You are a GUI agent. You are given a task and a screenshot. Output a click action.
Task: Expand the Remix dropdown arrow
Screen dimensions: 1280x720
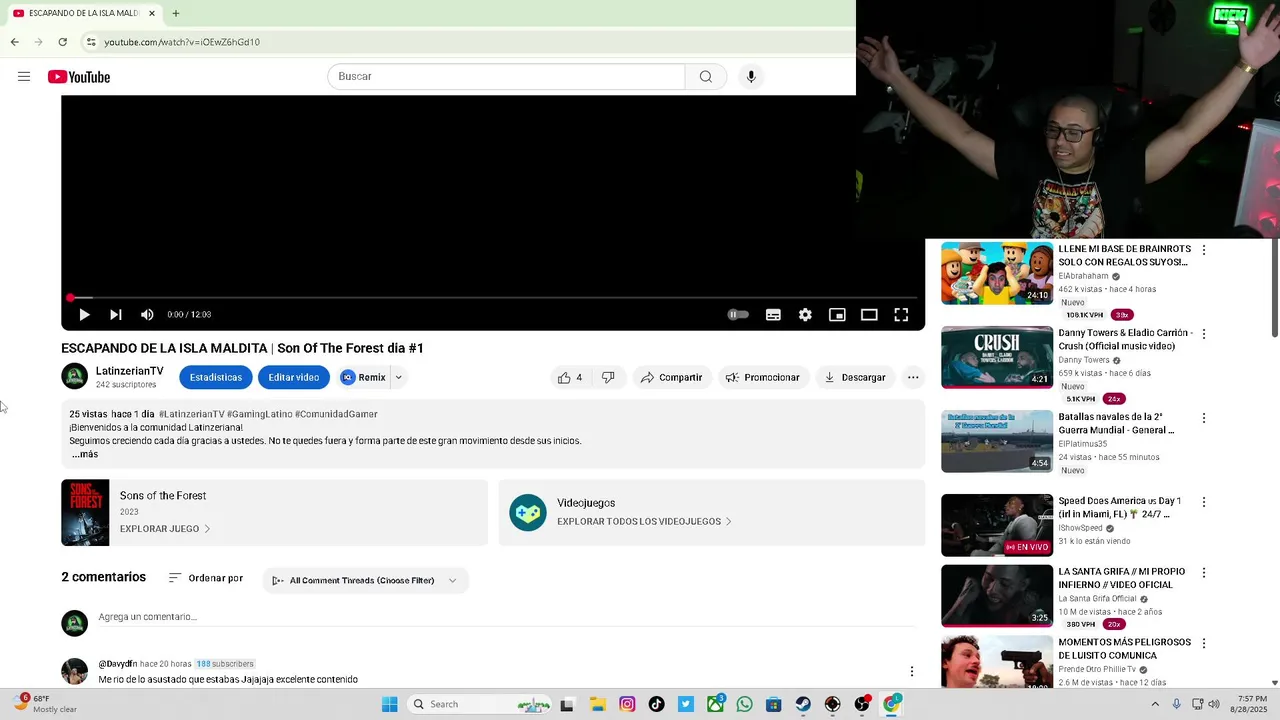(x=398, y=377)
